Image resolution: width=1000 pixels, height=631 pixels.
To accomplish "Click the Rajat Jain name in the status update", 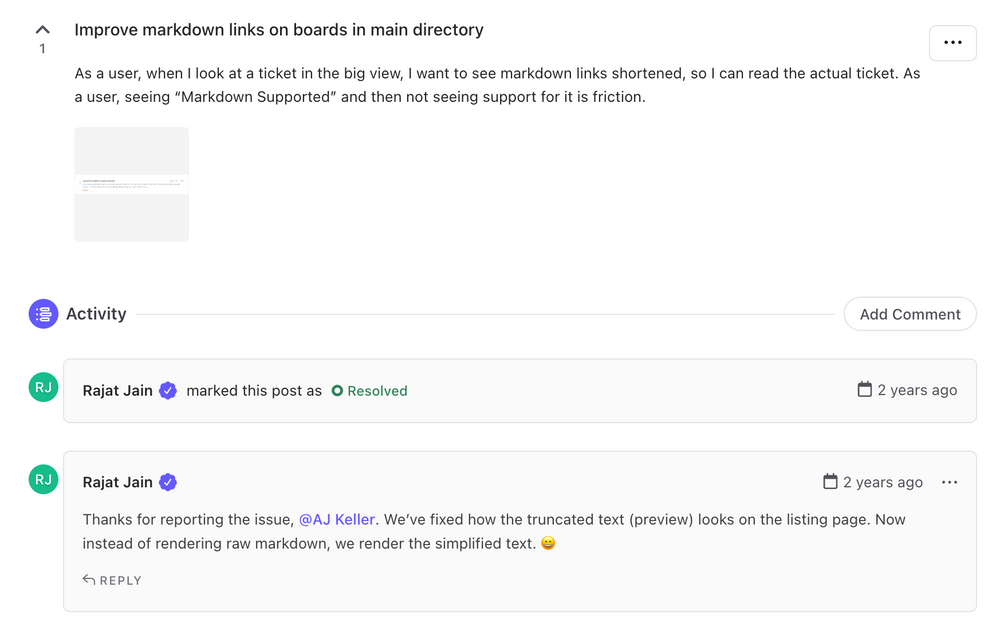I will click(117, 390).
